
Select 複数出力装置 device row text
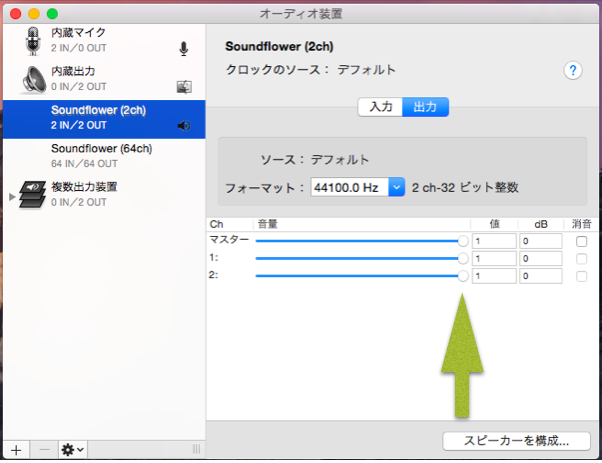84,187
